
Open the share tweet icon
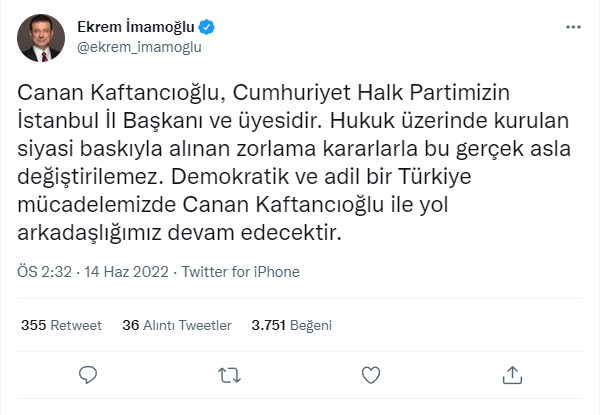pyautogui.click(x=512, y=376)
